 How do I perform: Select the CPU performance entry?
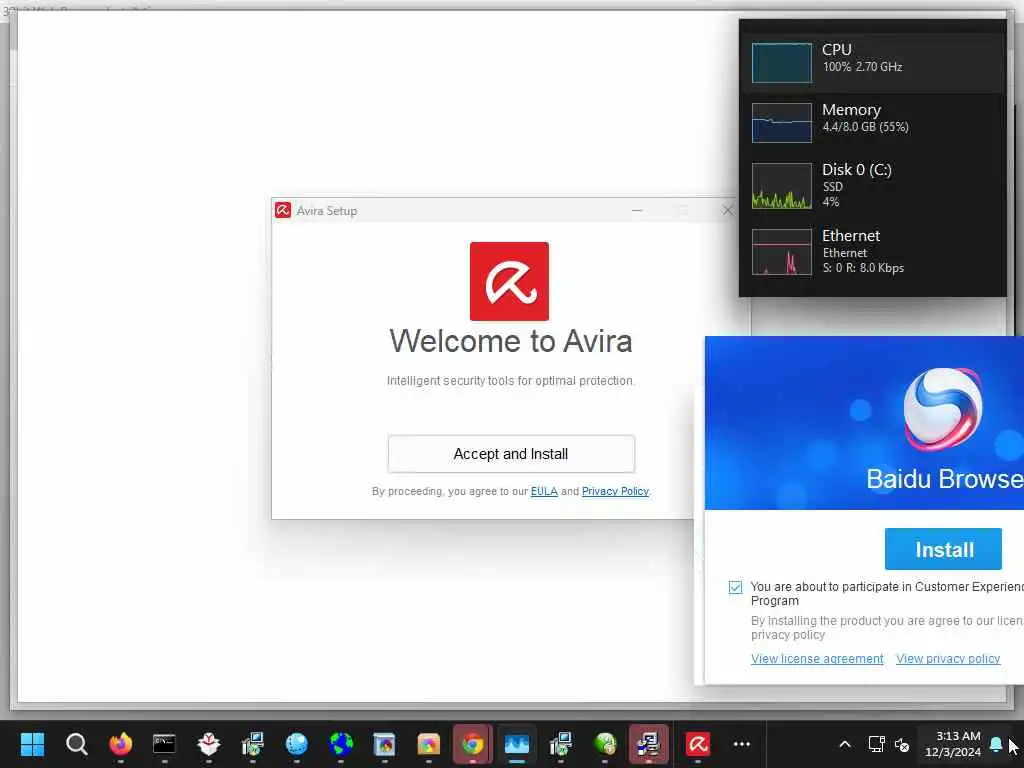point(873,63)
